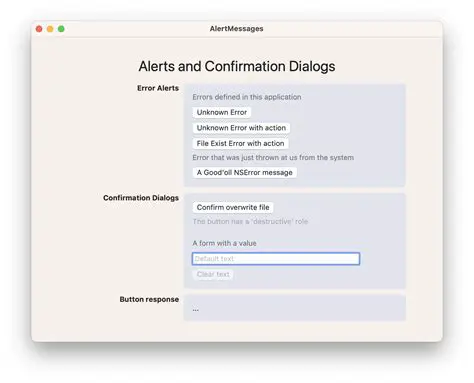Select the Alerts and Confirmation Dialogs heading
The width and height of the screenshot is (474, 383).
point(237,66)
